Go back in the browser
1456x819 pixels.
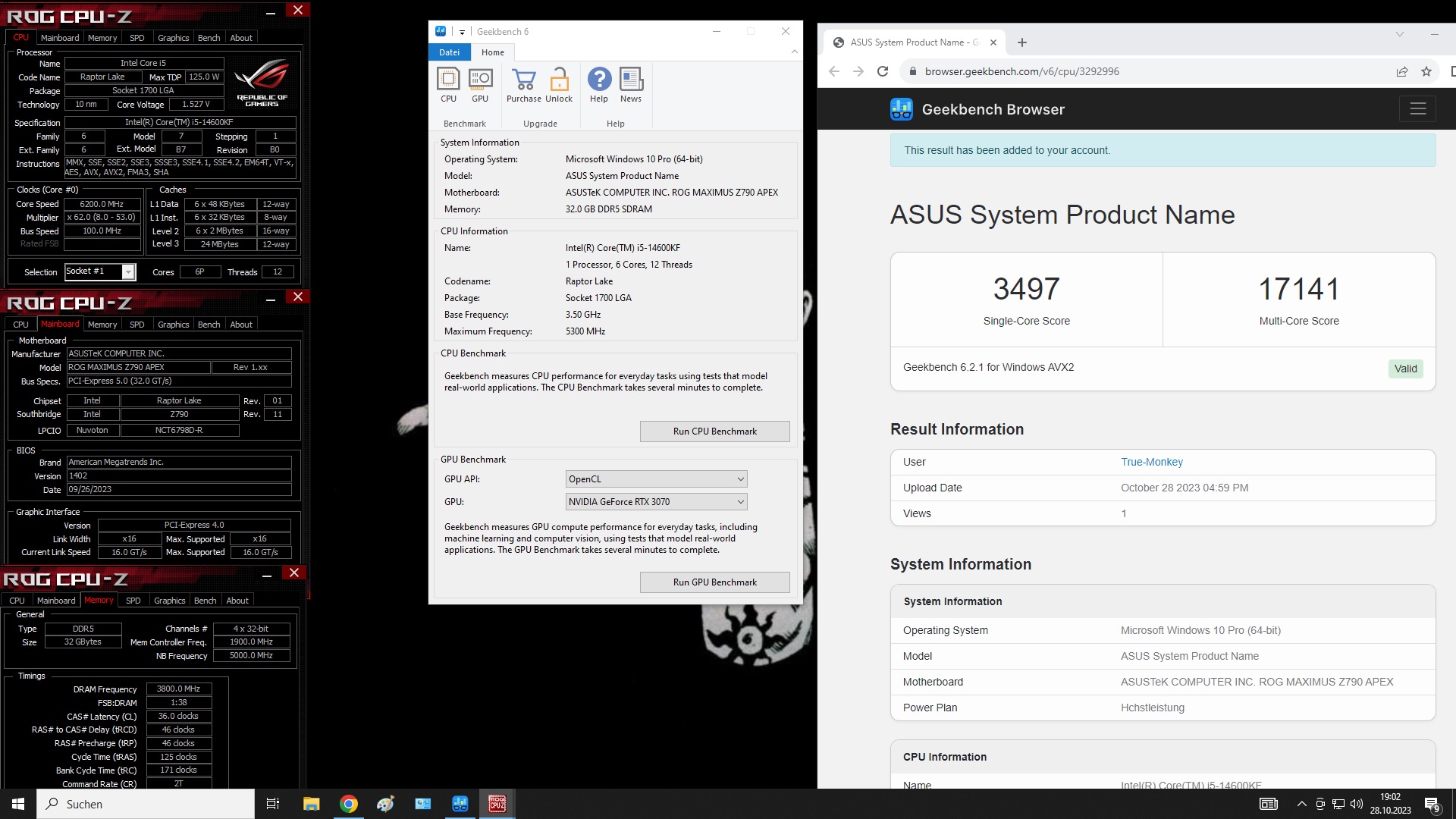[834, 71]
